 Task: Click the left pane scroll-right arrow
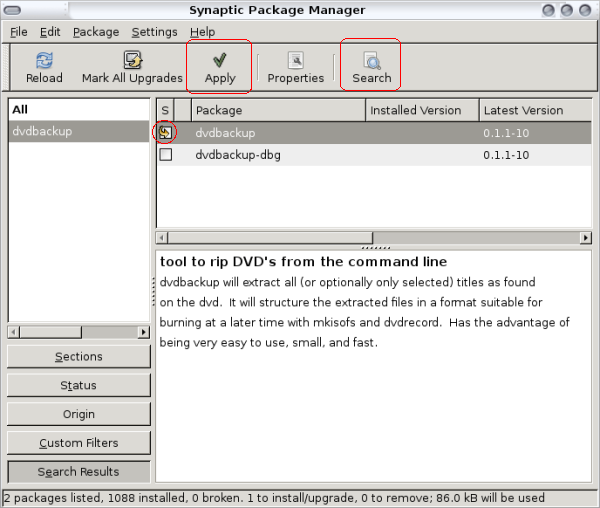(143, 332)
